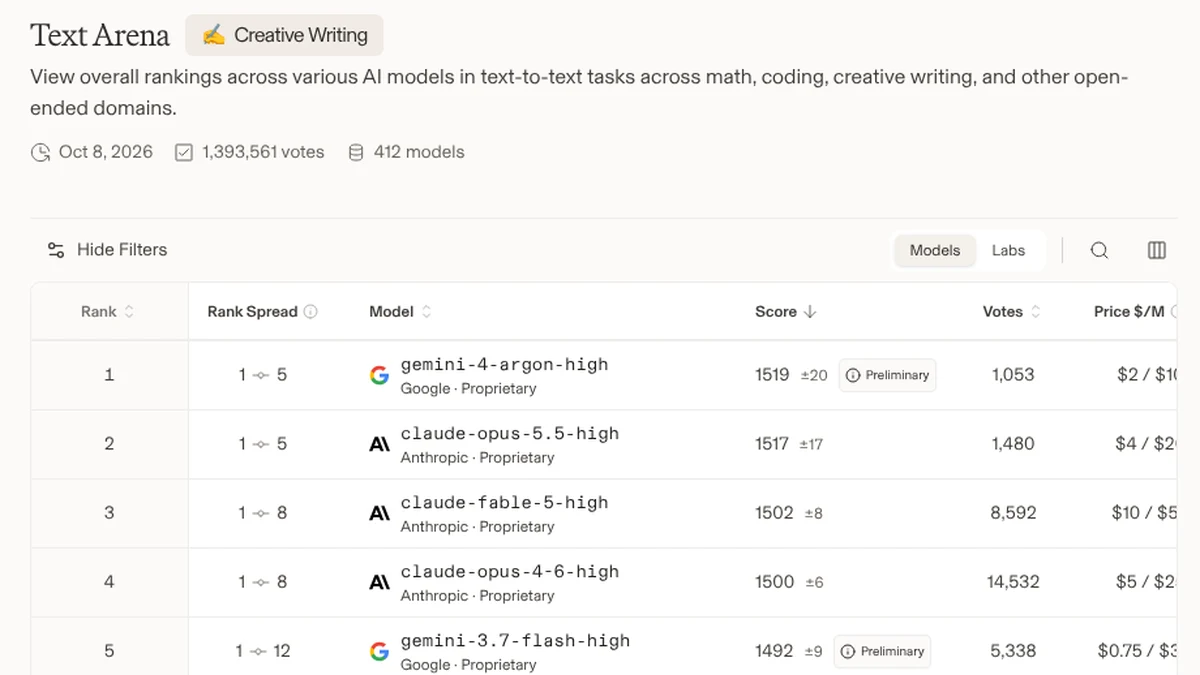The image size is (1200, 675).
Task: Switch to the Labs view
Action: click(1008, 250)
